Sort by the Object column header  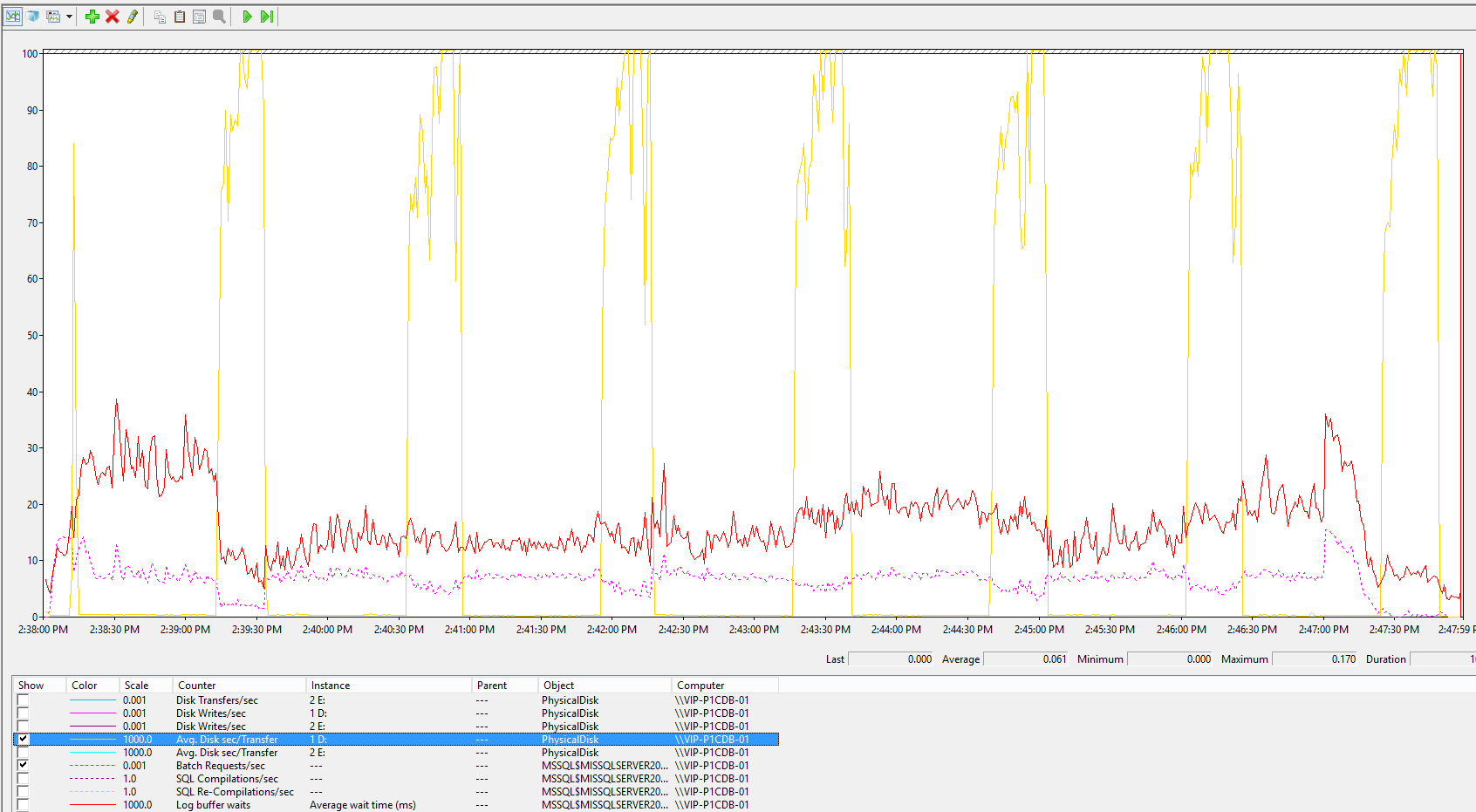[x=605, y=686]
